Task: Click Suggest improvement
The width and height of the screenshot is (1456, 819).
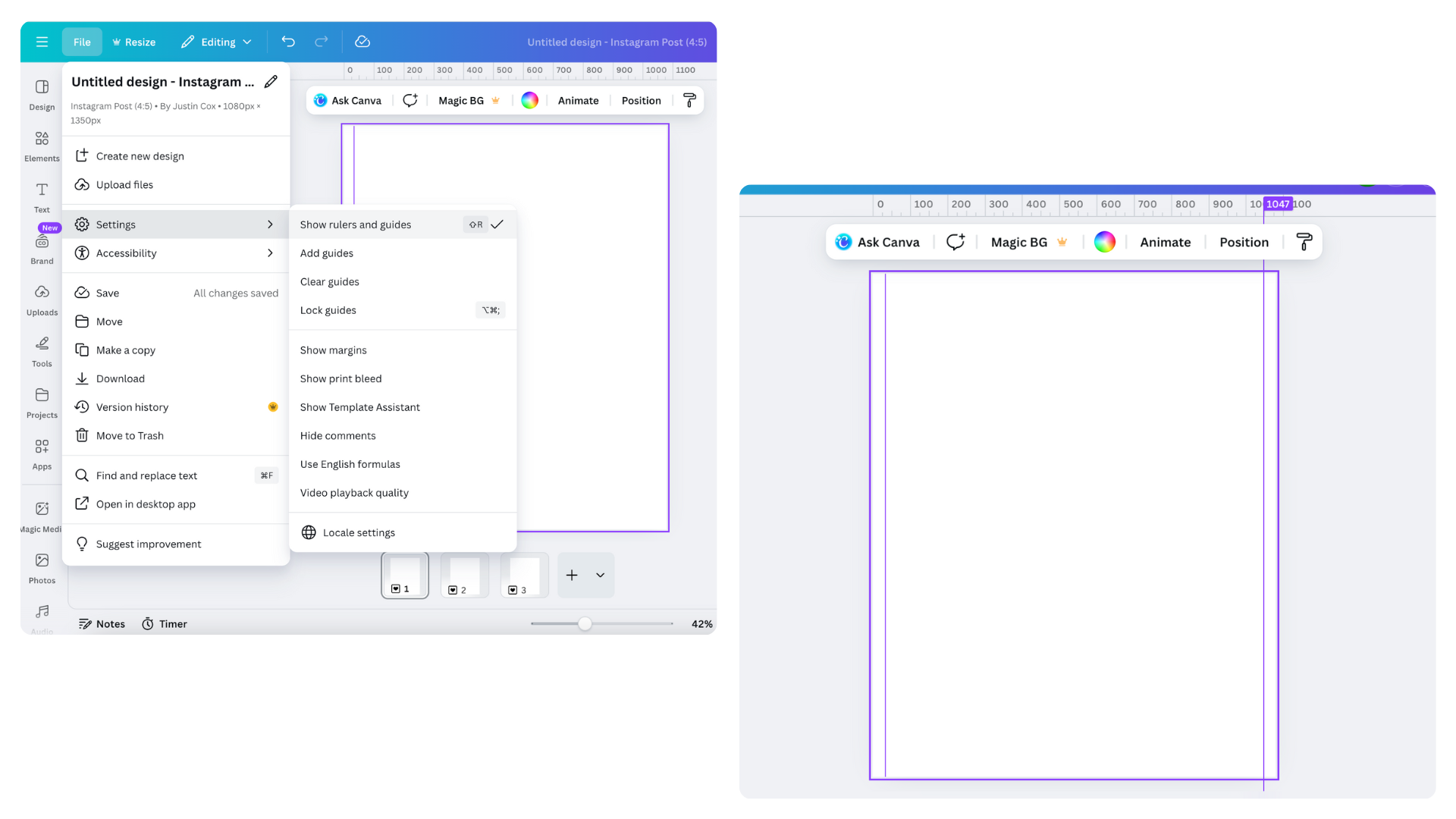Action: click(176, 544)
